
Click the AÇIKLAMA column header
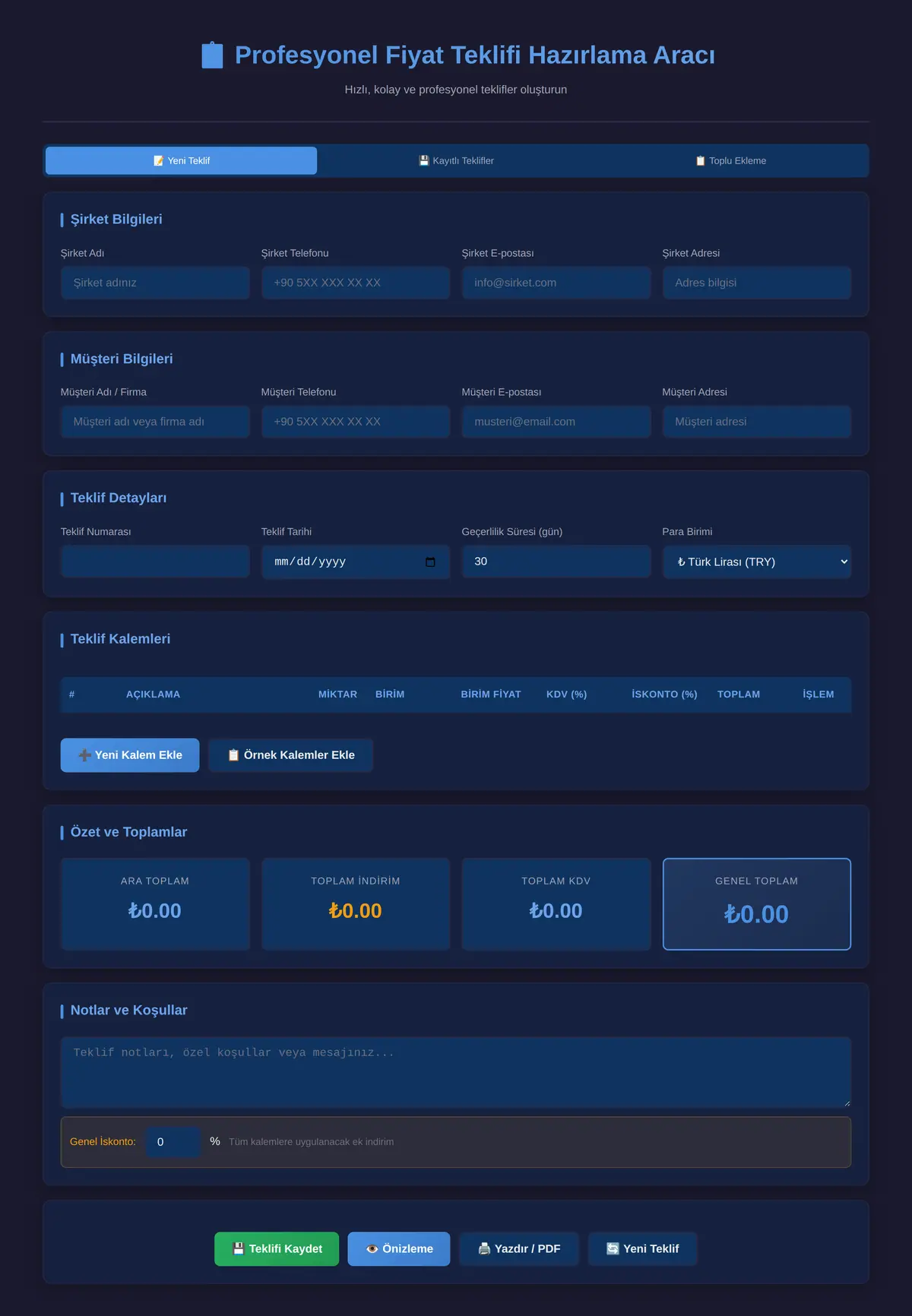coord(153,694)
